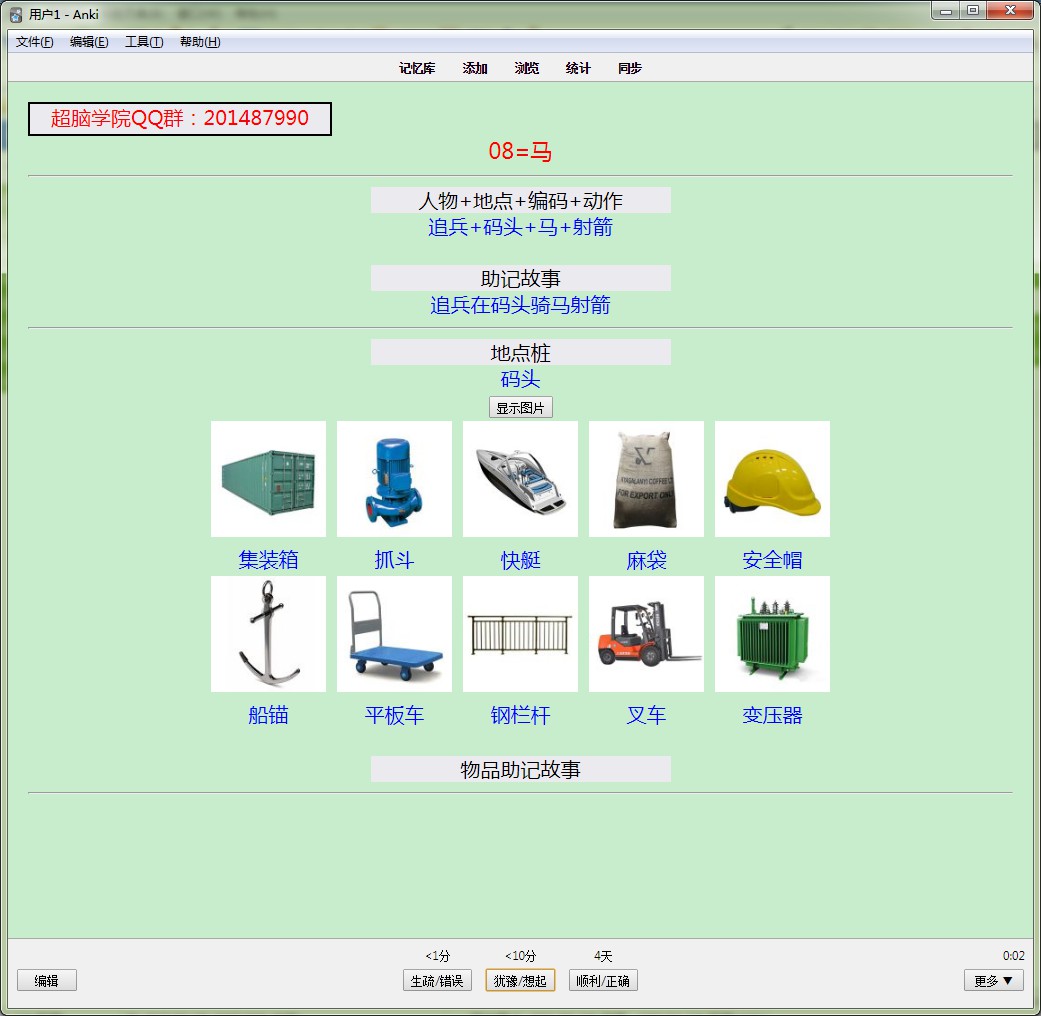The height and width of the screenshot is (1016, 1041).
Task: Click the blue platform cart image
Action: 394,634
